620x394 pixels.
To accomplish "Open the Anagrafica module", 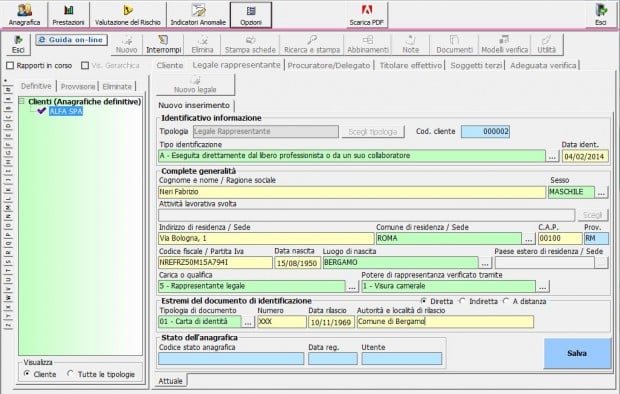I will (x=25, y=15).
